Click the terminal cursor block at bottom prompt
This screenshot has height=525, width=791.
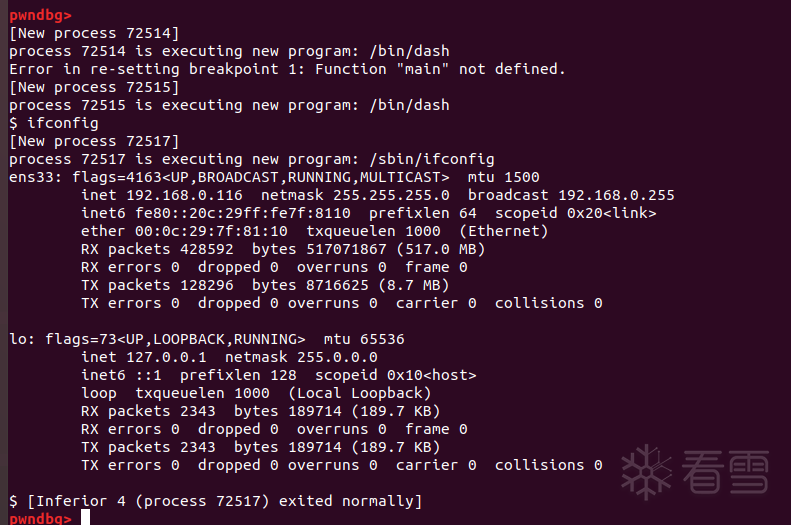[85, 517]
